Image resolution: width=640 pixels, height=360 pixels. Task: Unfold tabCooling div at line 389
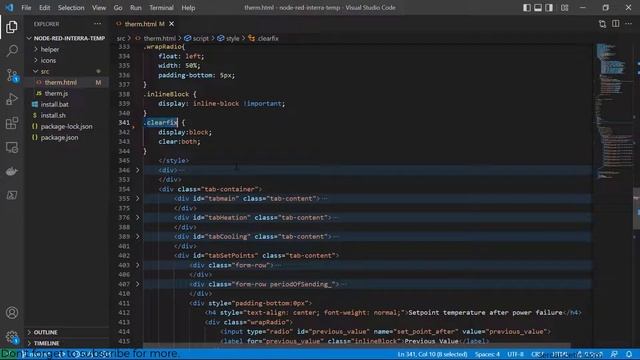[x=138, y=236]
